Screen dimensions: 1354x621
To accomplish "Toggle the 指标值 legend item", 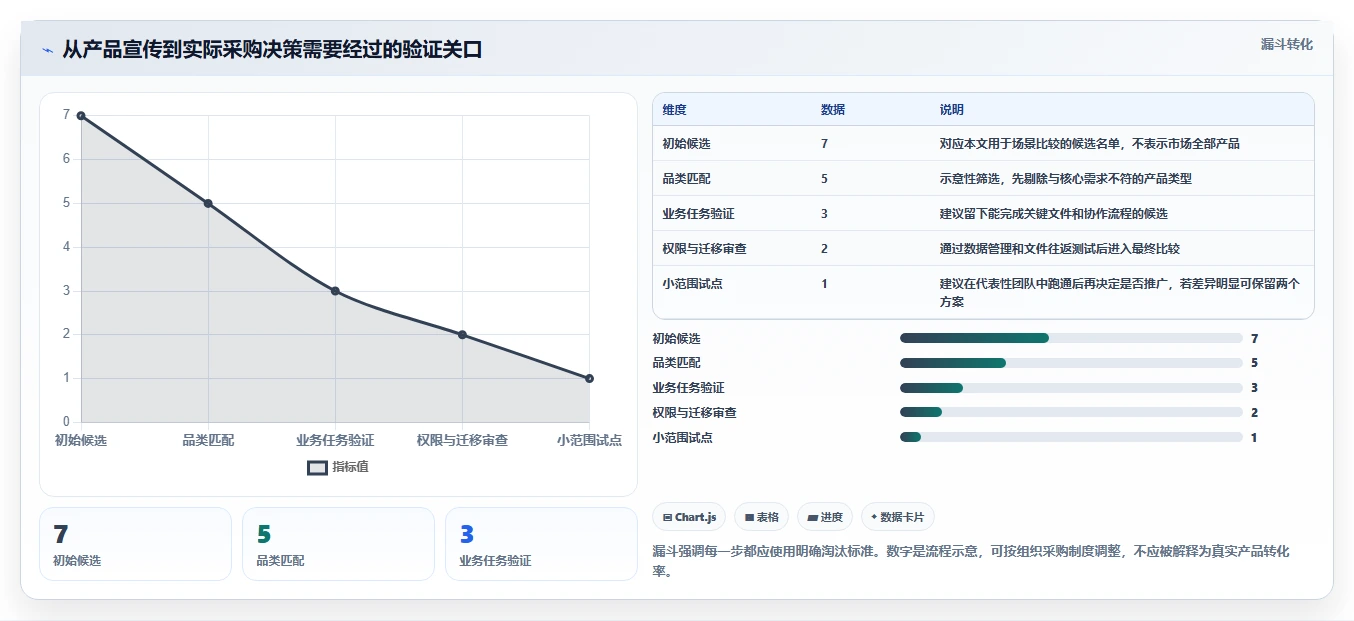I will [338, 467].
